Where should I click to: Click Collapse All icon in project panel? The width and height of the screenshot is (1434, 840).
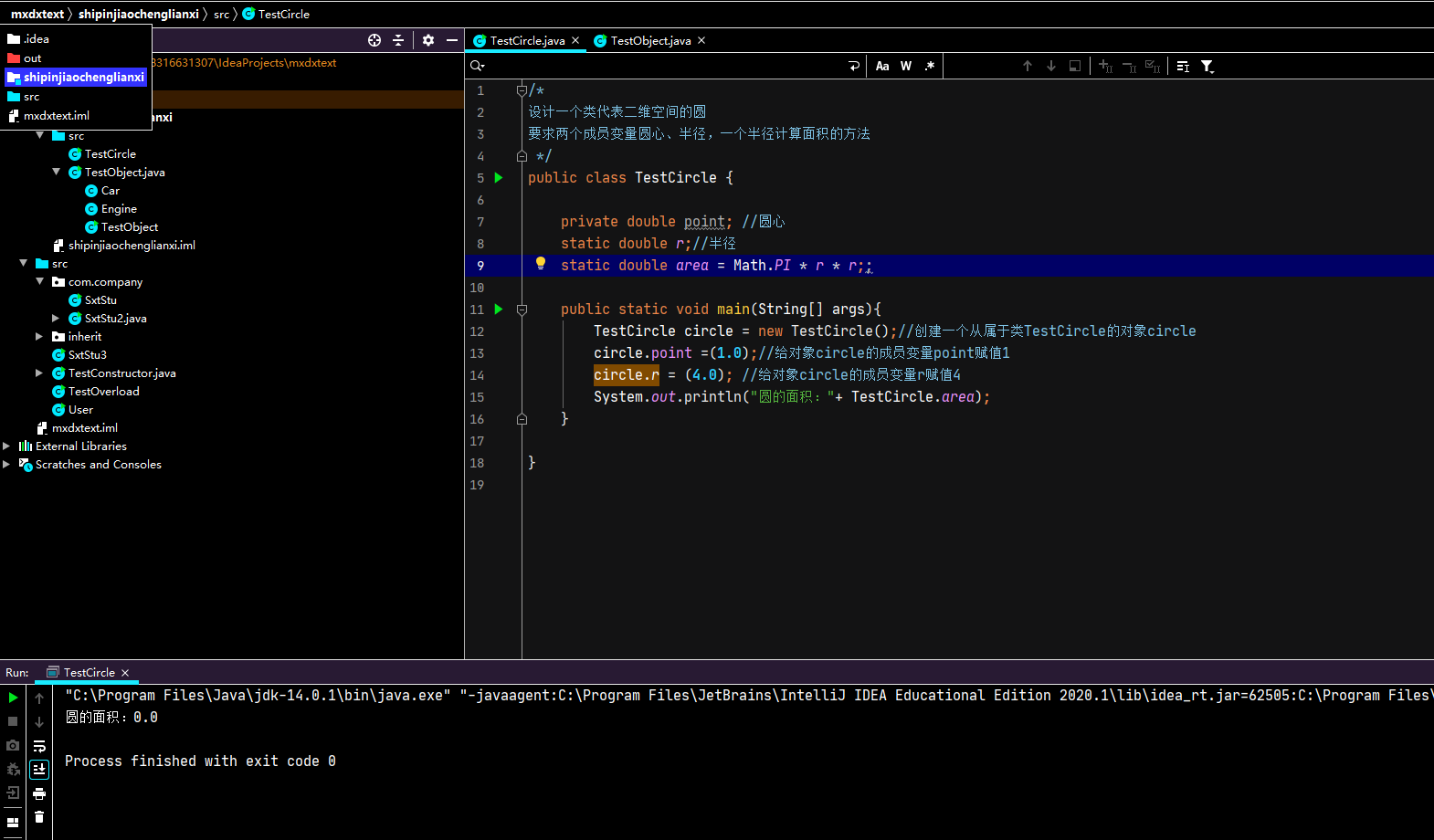click(398, 40)
